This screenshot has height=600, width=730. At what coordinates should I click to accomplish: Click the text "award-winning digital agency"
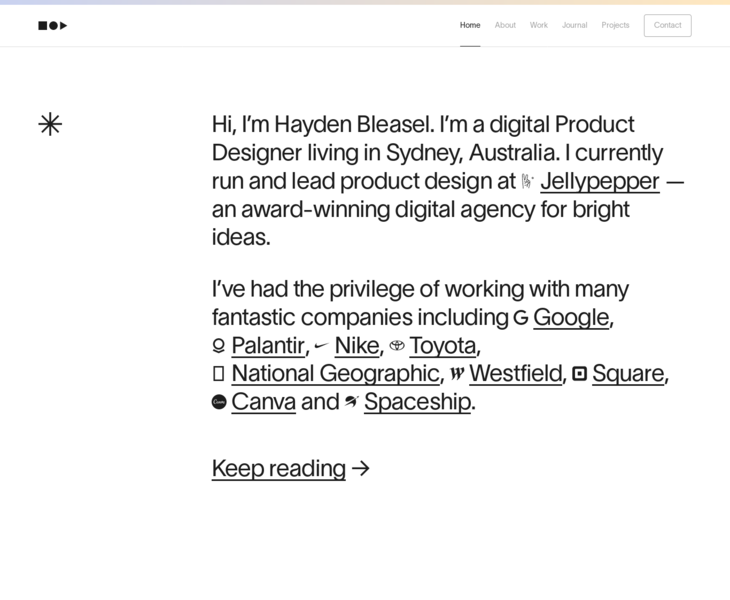point(388,210)
